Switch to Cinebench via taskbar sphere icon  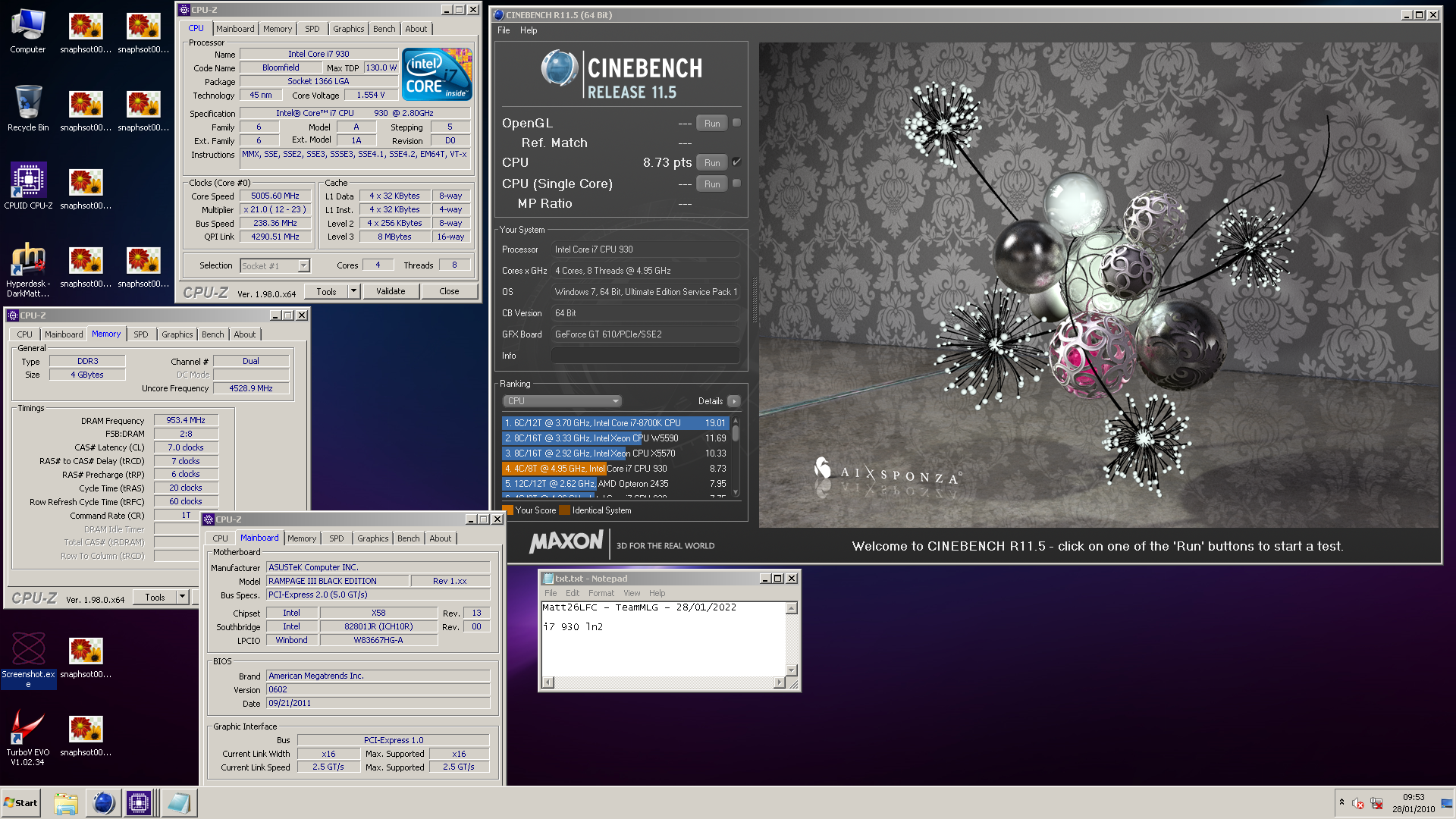pyautogui.click(x=103, y=803)
